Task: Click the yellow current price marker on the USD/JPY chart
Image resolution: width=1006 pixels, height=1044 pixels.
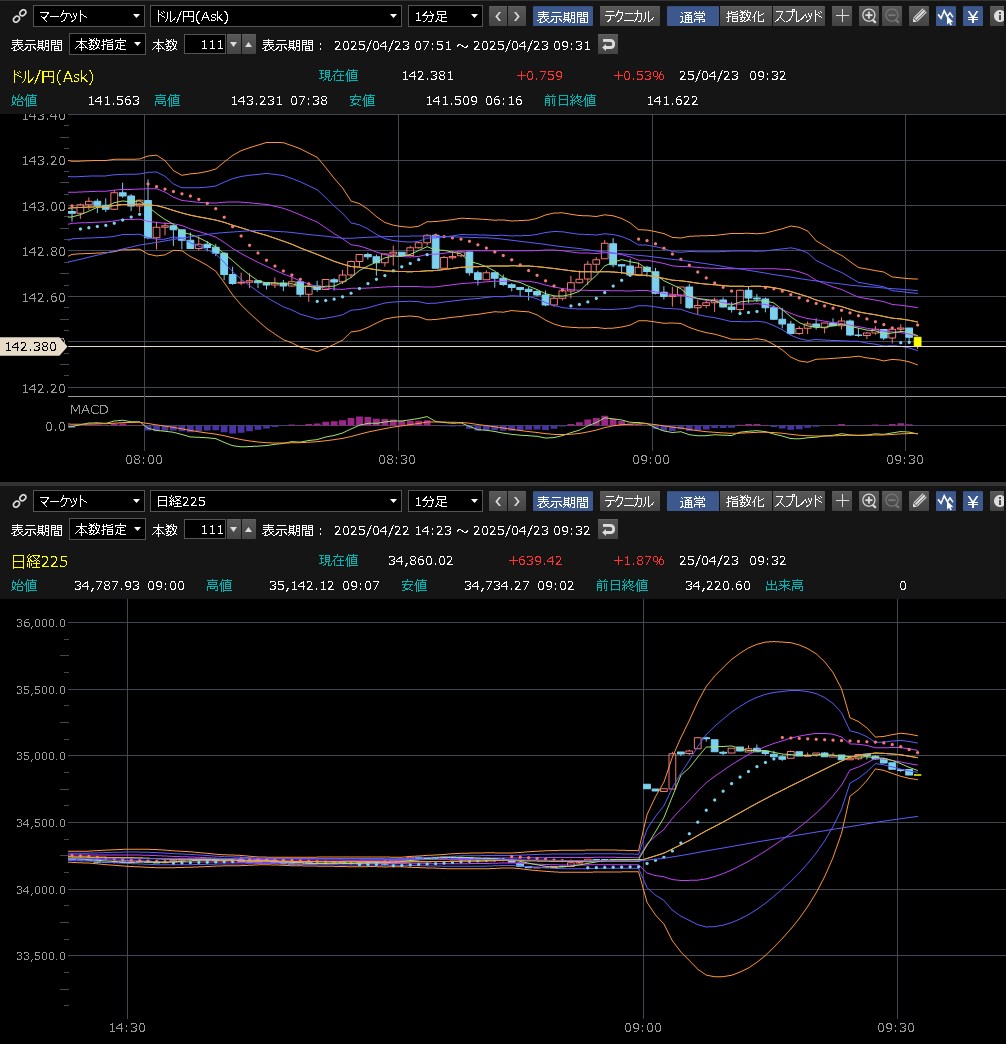Action: (917, 342)
